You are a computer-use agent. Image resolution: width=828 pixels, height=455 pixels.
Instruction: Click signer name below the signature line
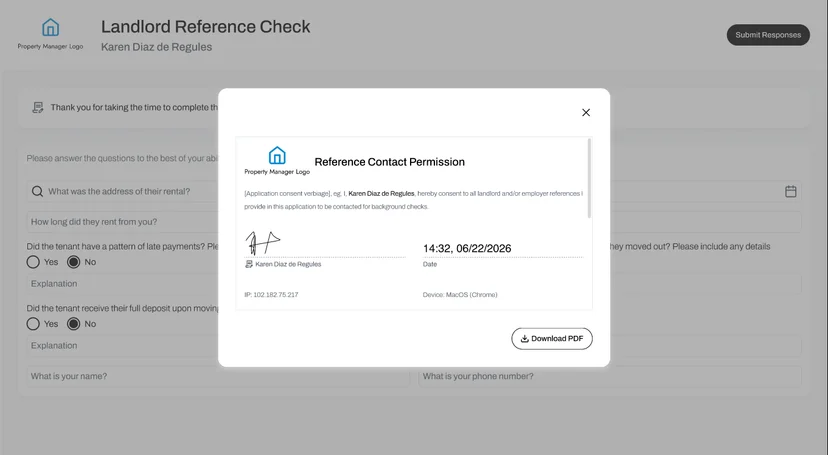[x=288, y=264]
